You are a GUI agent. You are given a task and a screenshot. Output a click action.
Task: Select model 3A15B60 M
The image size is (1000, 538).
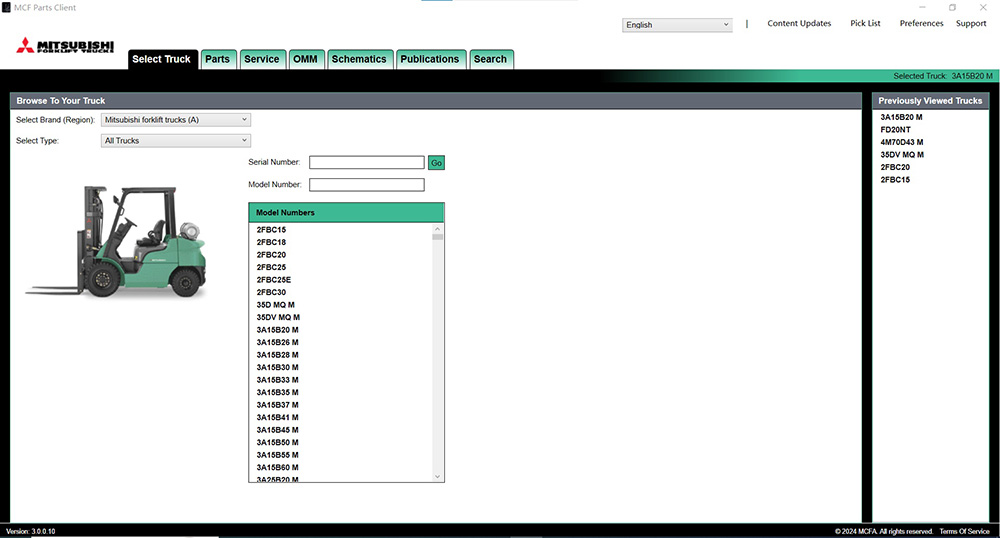click(x=277, y=468)
